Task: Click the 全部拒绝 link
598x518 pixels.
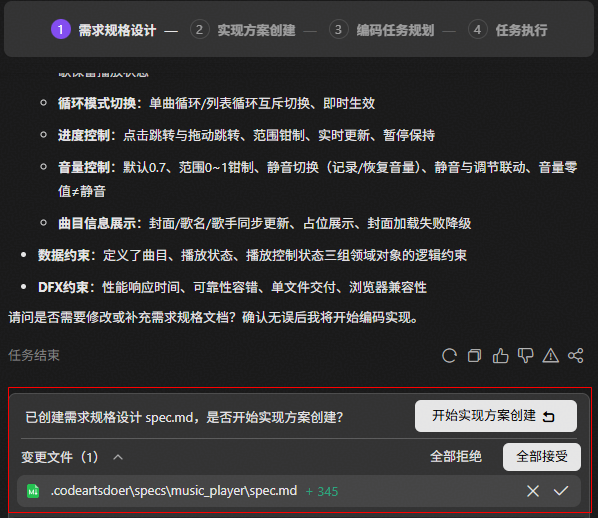Action: click(x=456, y=457)
